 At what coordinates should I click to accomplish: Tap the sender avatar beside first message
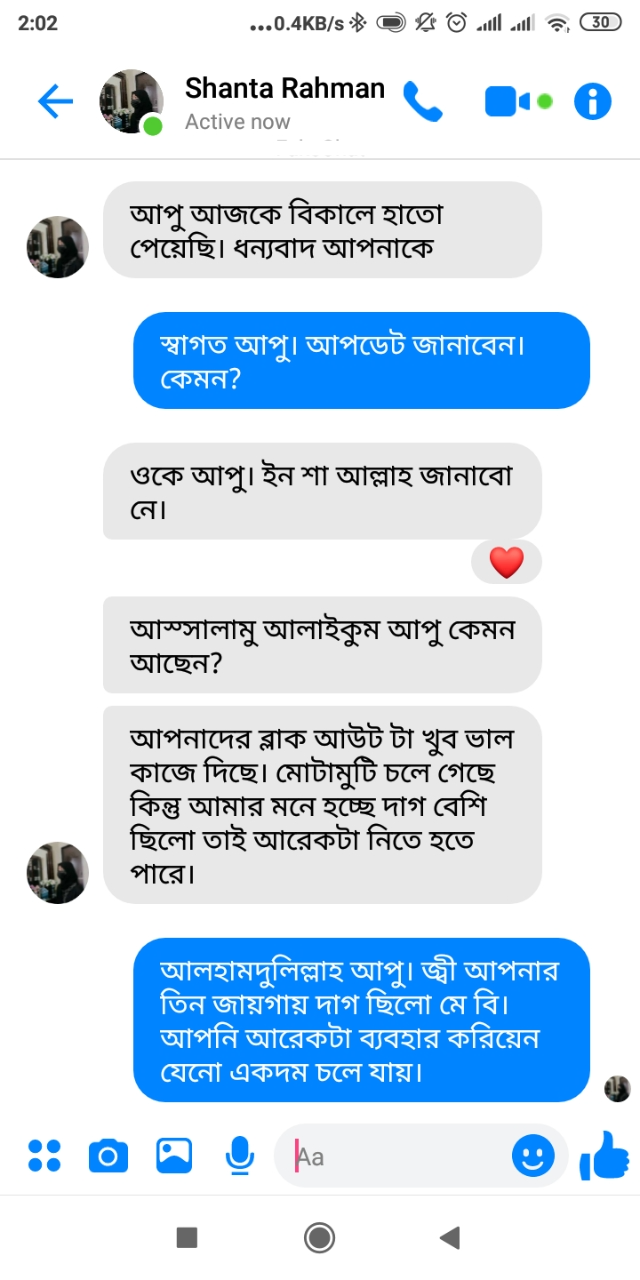pos(57,247)
